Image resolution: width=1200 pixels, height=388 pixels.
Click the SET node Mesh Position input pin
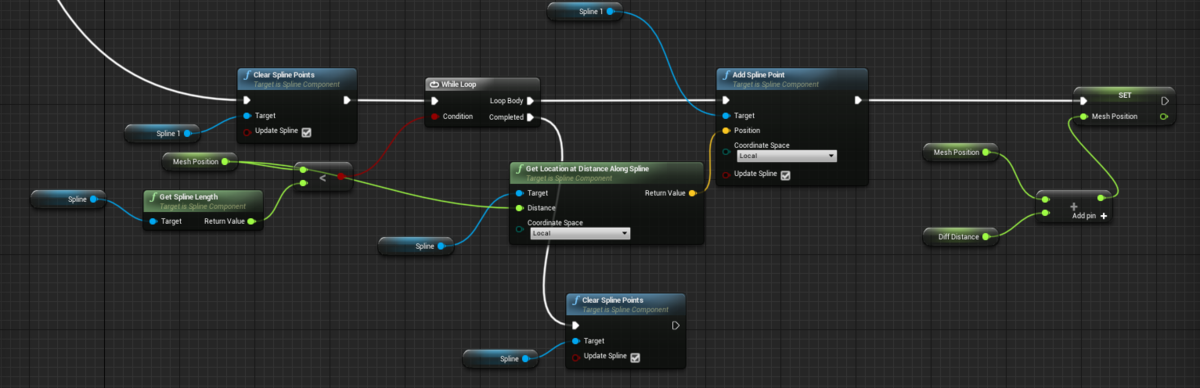coord(1083,116)
